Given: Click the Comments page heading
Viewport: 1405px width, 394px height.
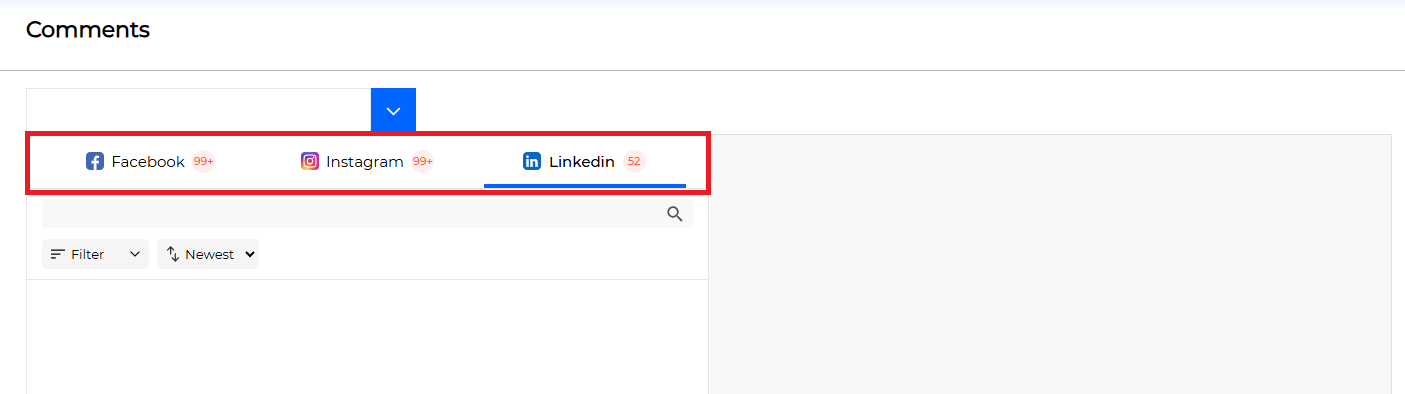Looking at the screenshot, I should [88, 30].
